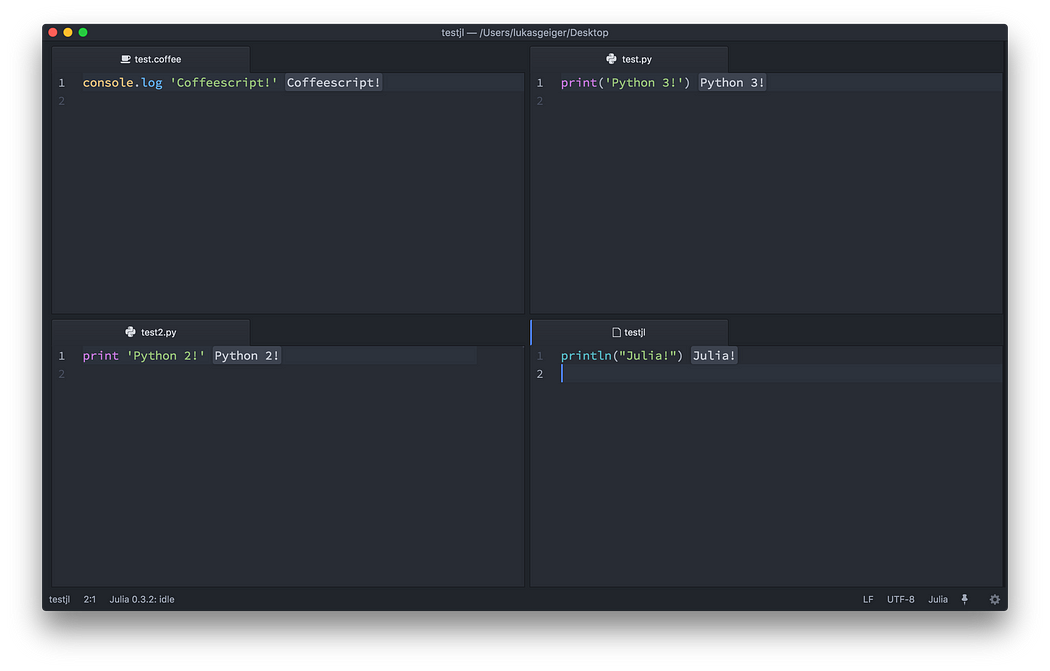Click the Python icon on test.py tab
The image size is (1050, 671).
611,59
